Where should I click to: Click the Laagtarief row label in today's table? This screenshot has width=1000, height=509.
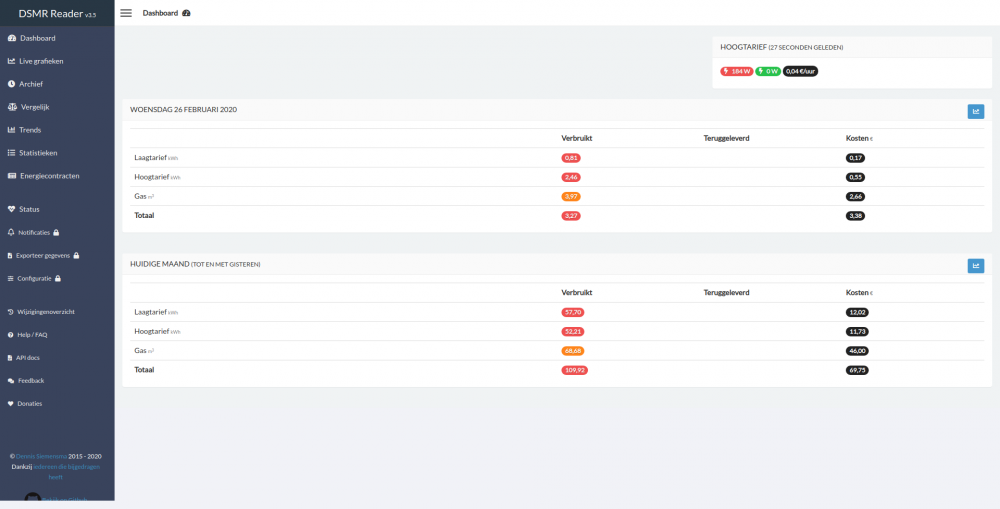click(x=156, y=158)
